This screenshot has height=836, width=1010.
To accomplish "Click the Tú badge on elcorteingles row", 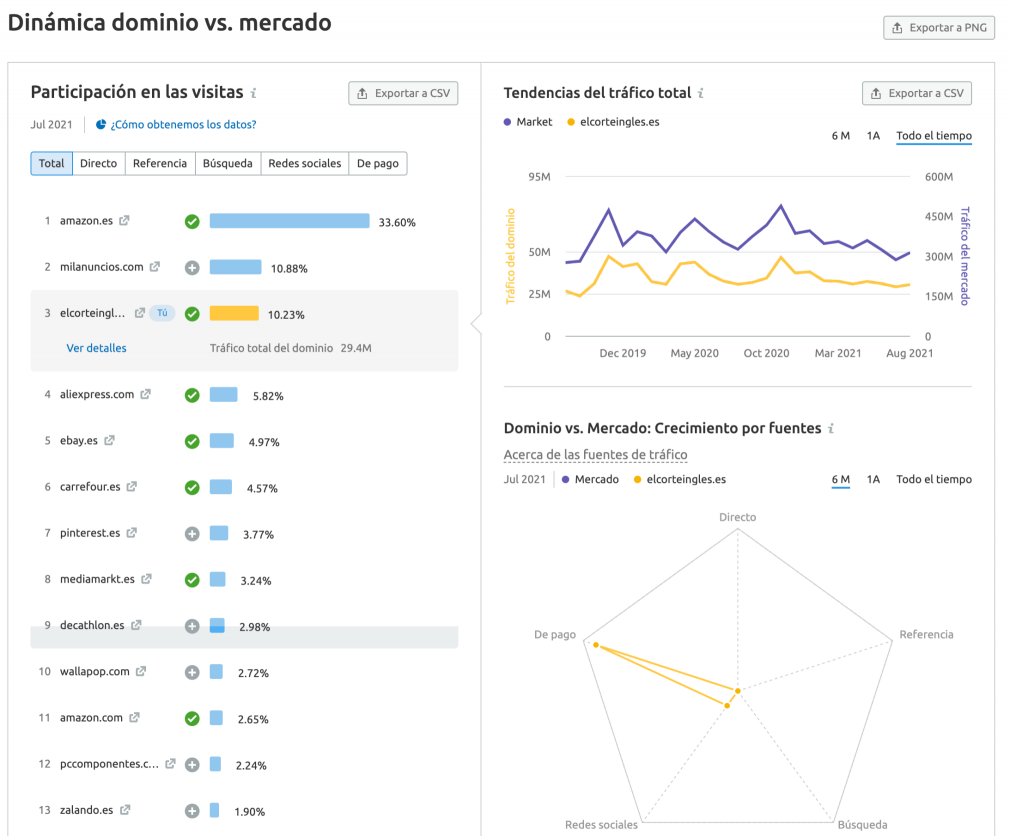I will click(x=162, y=313).
